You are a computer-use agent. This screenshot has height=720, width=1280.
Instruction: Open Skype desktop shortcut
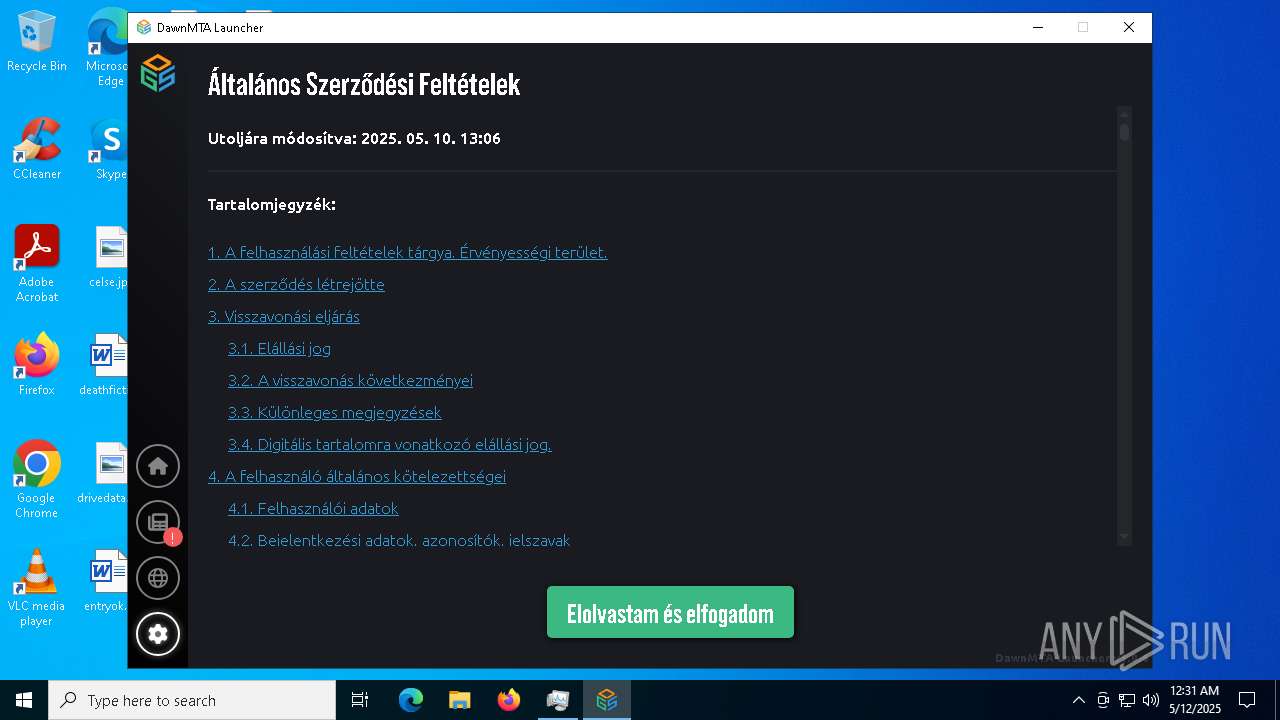coord(110,149)
